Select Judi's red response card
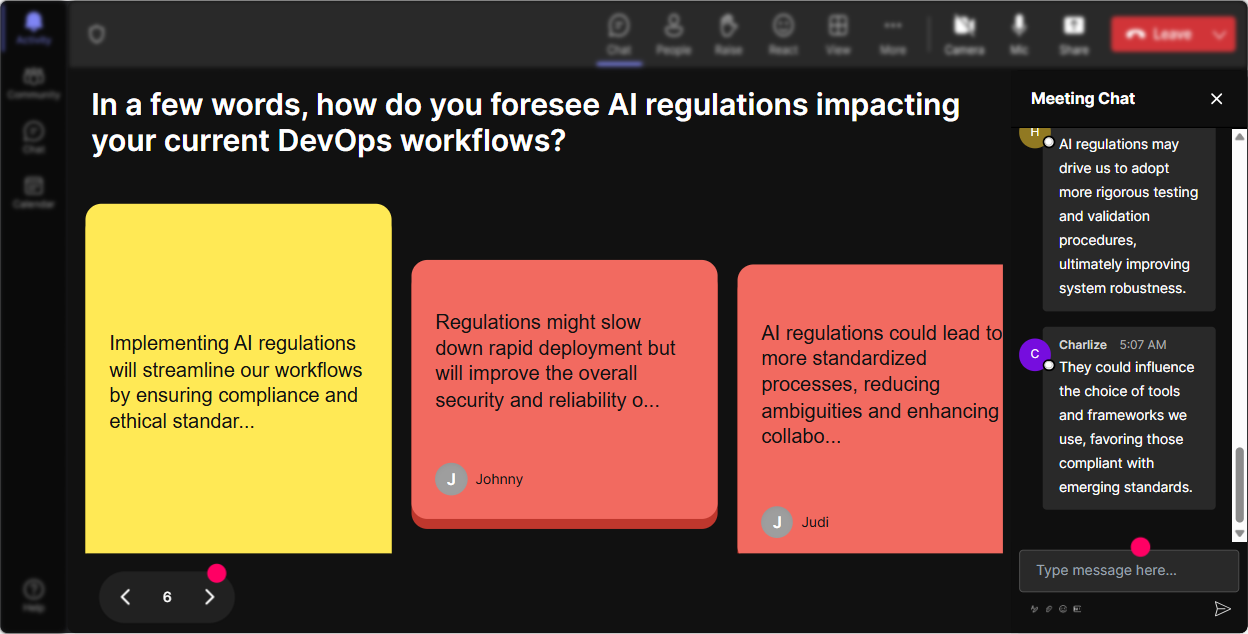 click(870, 409)
